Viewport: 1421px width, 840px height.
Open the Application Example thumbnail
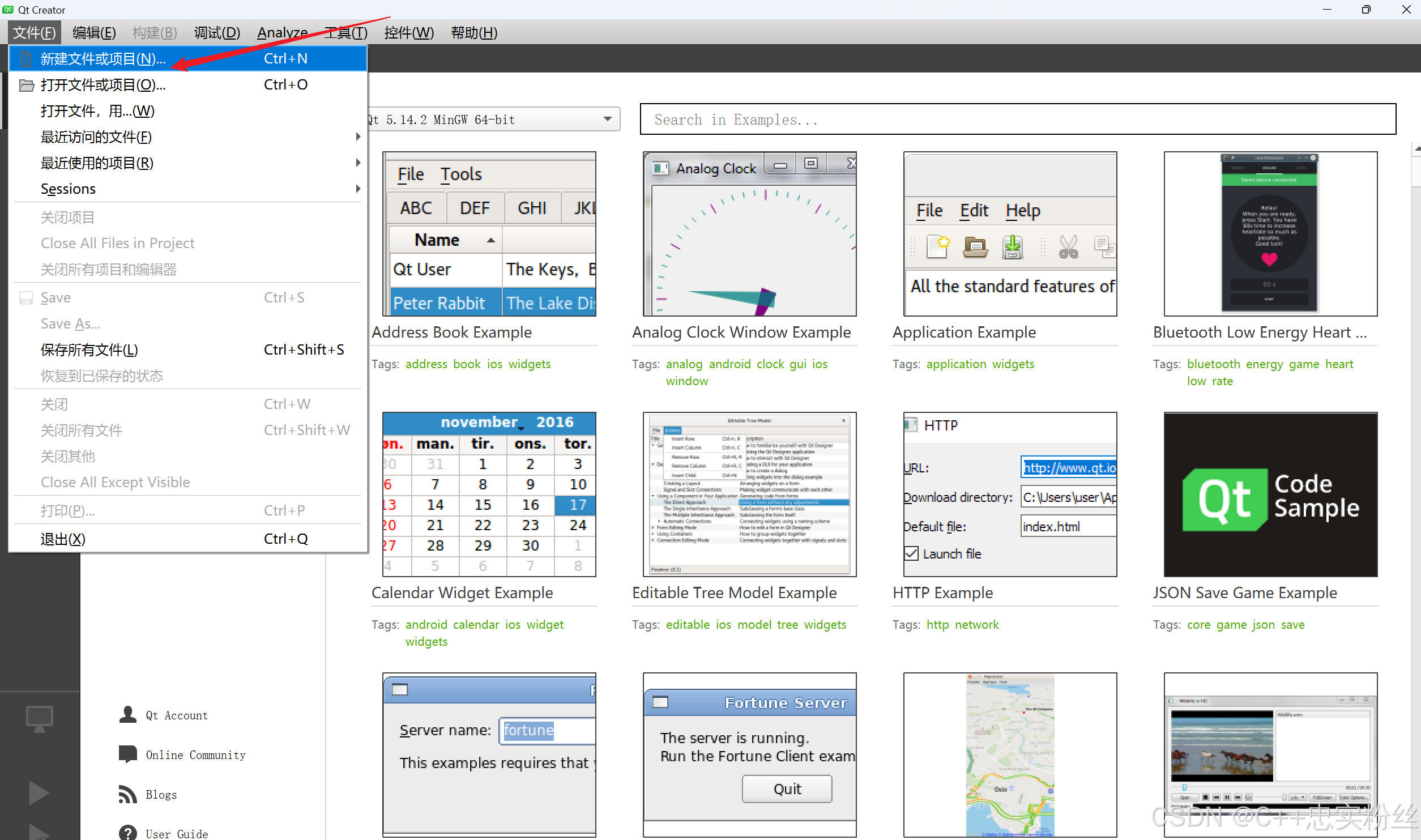(1010, 234)
